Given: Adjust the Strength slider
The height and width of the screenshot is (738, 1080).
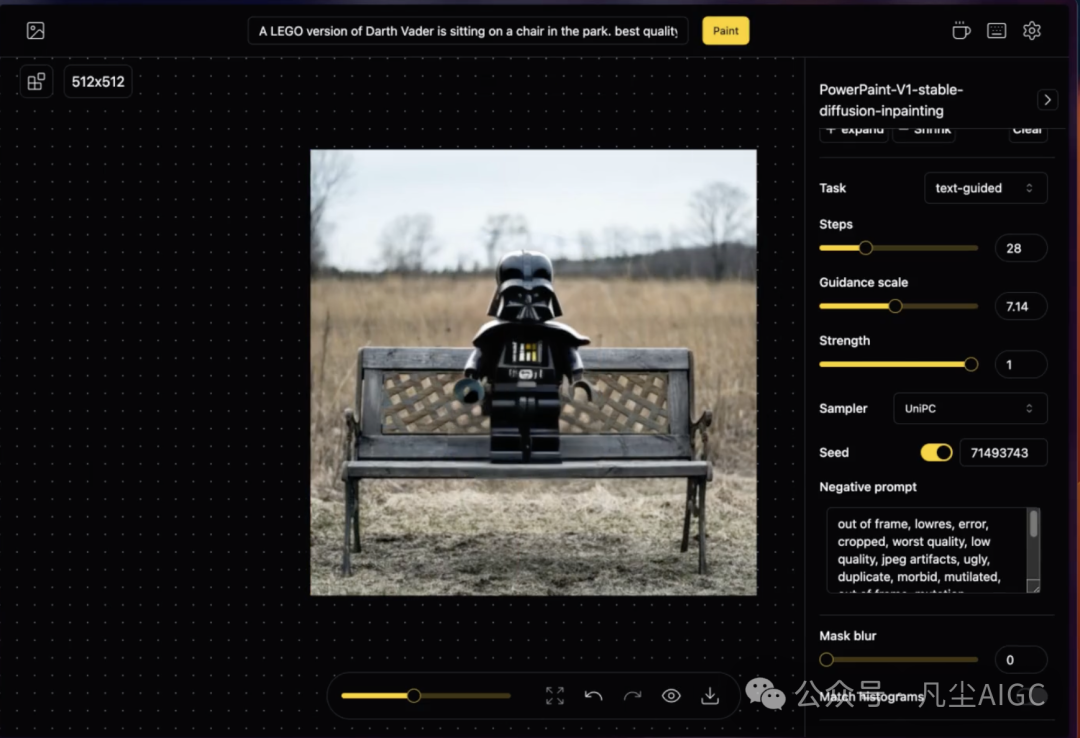Looking at the screenshot, I should (898, 364).
